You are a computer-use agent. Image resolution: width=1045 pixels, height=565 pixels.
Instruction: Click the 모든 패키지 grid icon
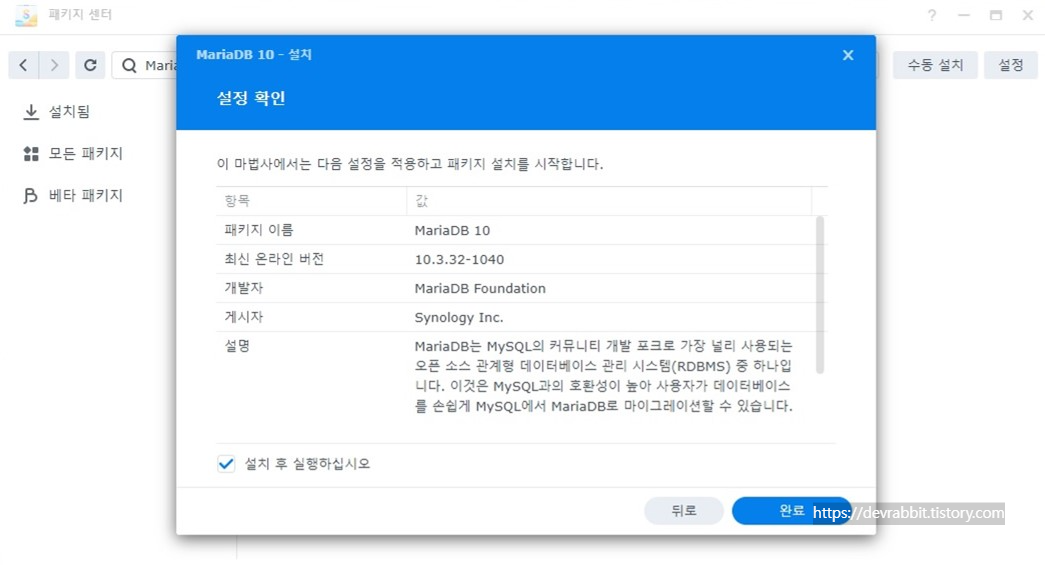pos(31,154)
